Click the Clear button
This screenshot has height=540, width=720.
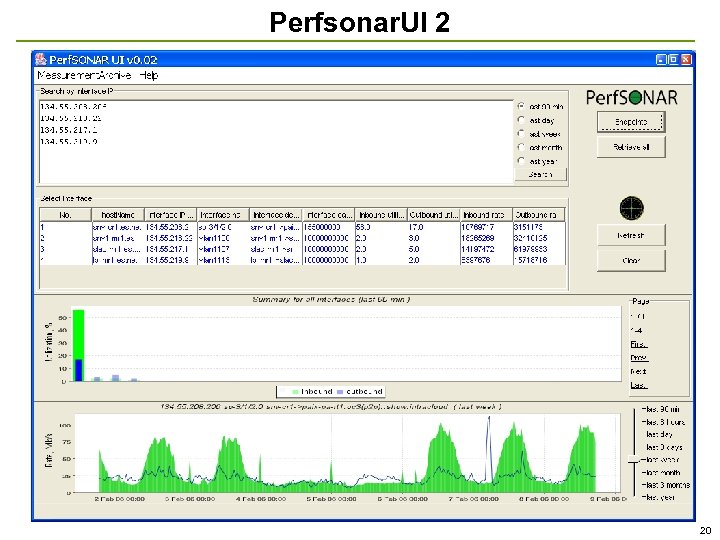631,260
